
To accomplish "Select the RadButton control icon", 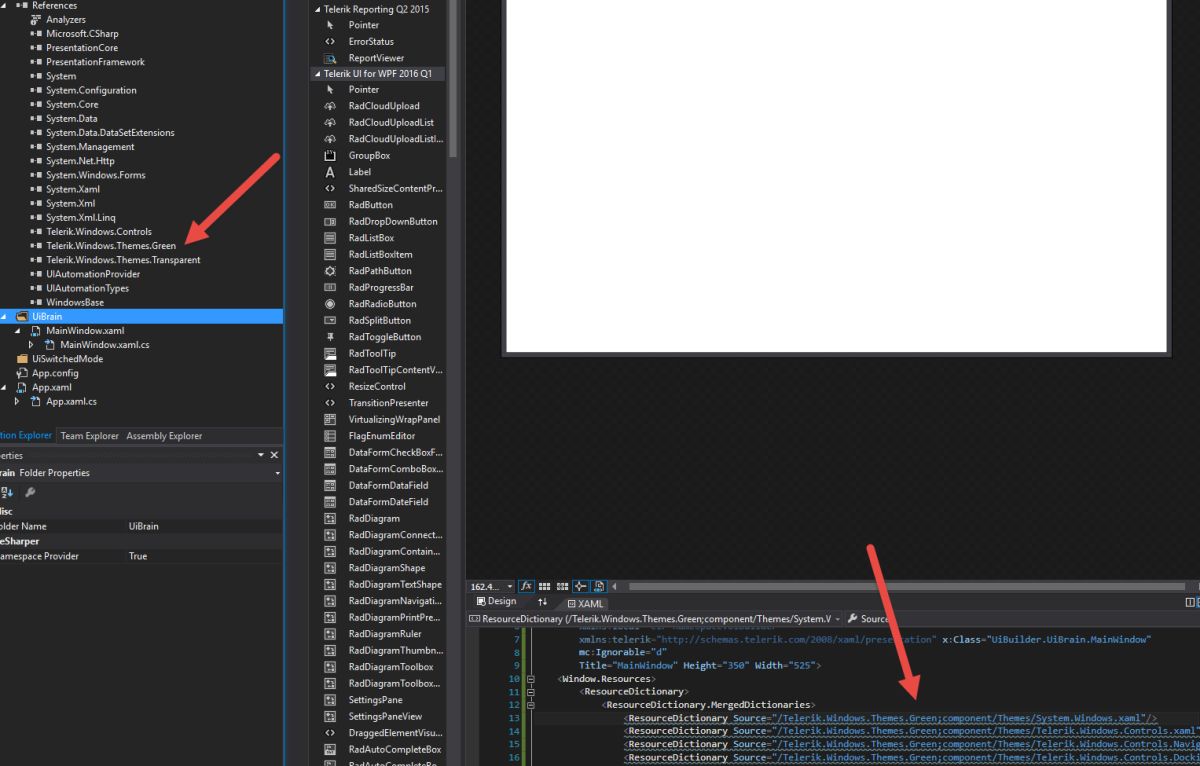I will coord(330,205).
